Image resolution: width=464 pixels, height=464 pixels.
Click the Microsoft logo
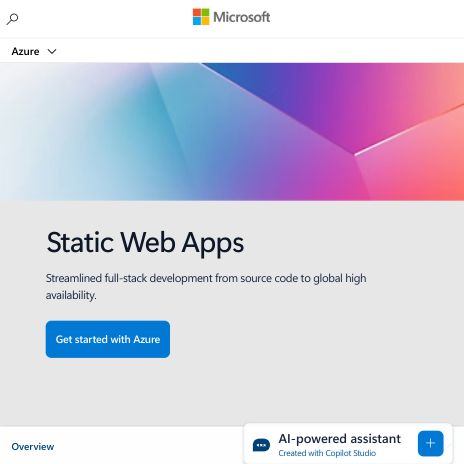tap(232, 17)
